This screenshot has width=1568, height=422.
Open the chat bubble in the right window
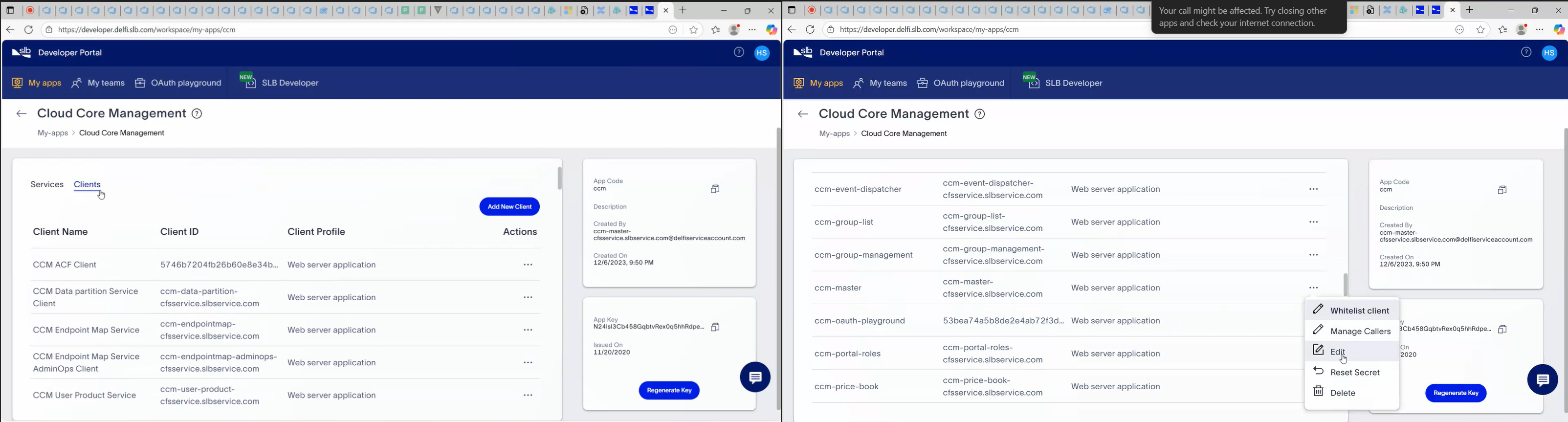tap(1543, 380)
